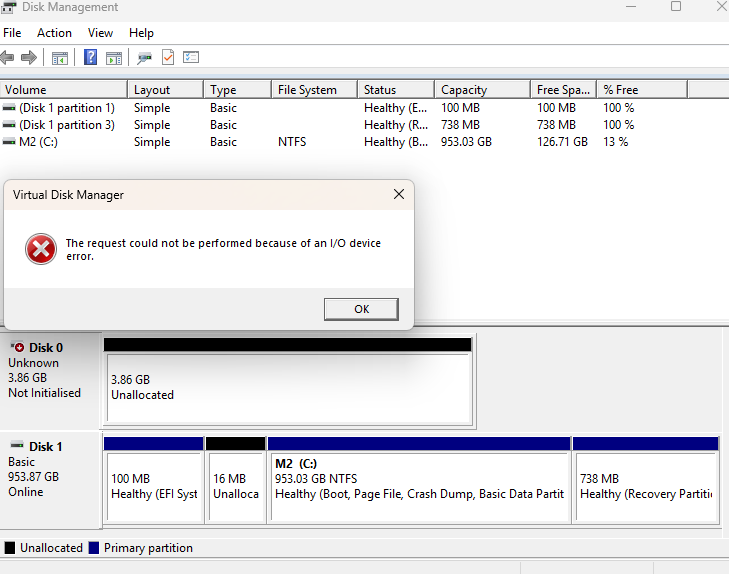Viewport: 729px width, 574px height.
Task: Click the Connect/Refresh disk toolbar icon
Action: [145, 58]
